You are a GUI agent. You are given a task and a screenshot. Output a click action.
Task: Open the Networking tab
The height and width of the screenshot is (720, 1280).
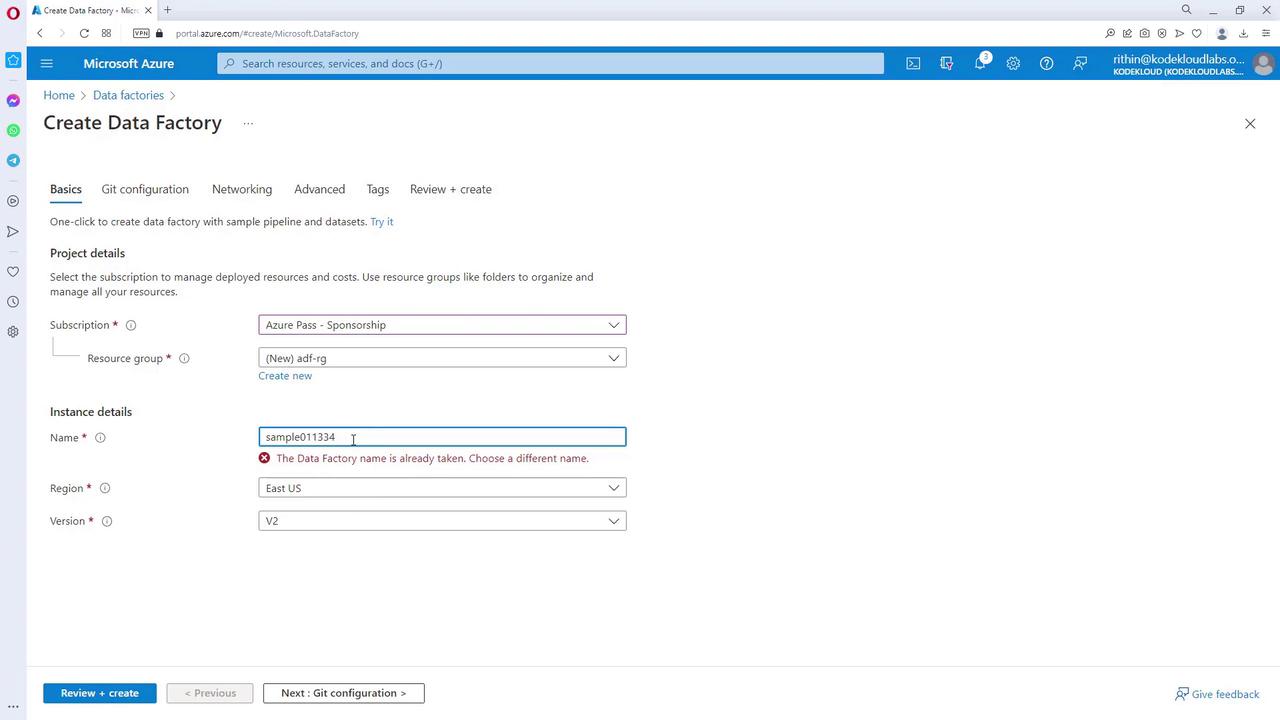click(242, 189)
